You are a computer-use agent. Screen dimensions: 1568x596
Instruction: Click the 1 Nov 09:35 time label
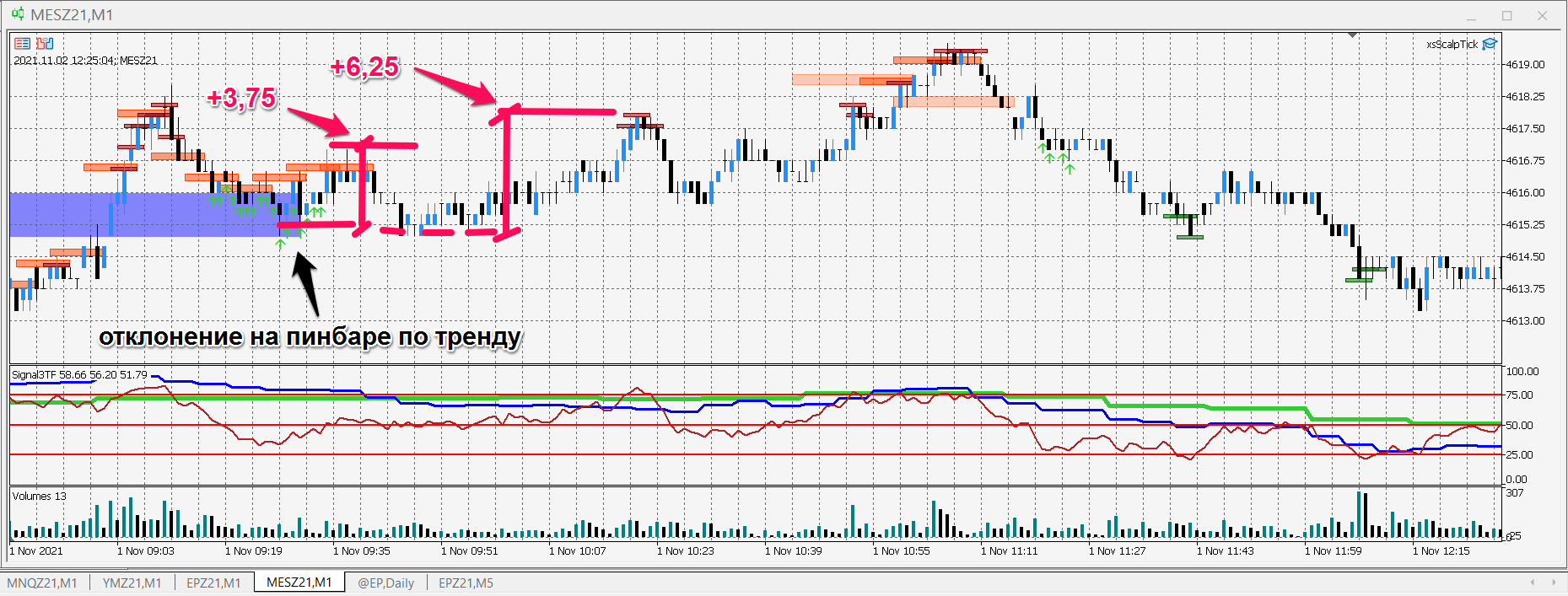362,550
